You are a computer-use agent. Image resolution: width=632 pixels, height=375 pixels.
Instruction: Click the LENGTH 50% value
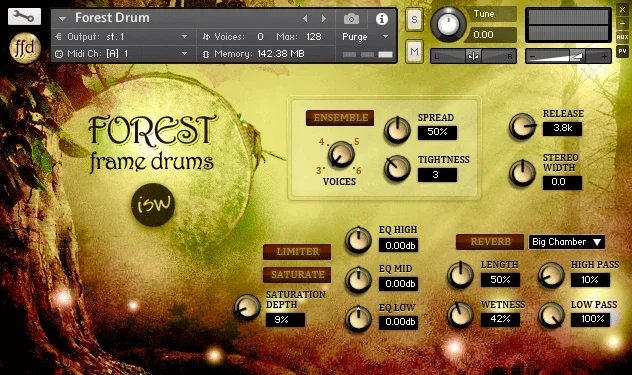click(500, 280)
